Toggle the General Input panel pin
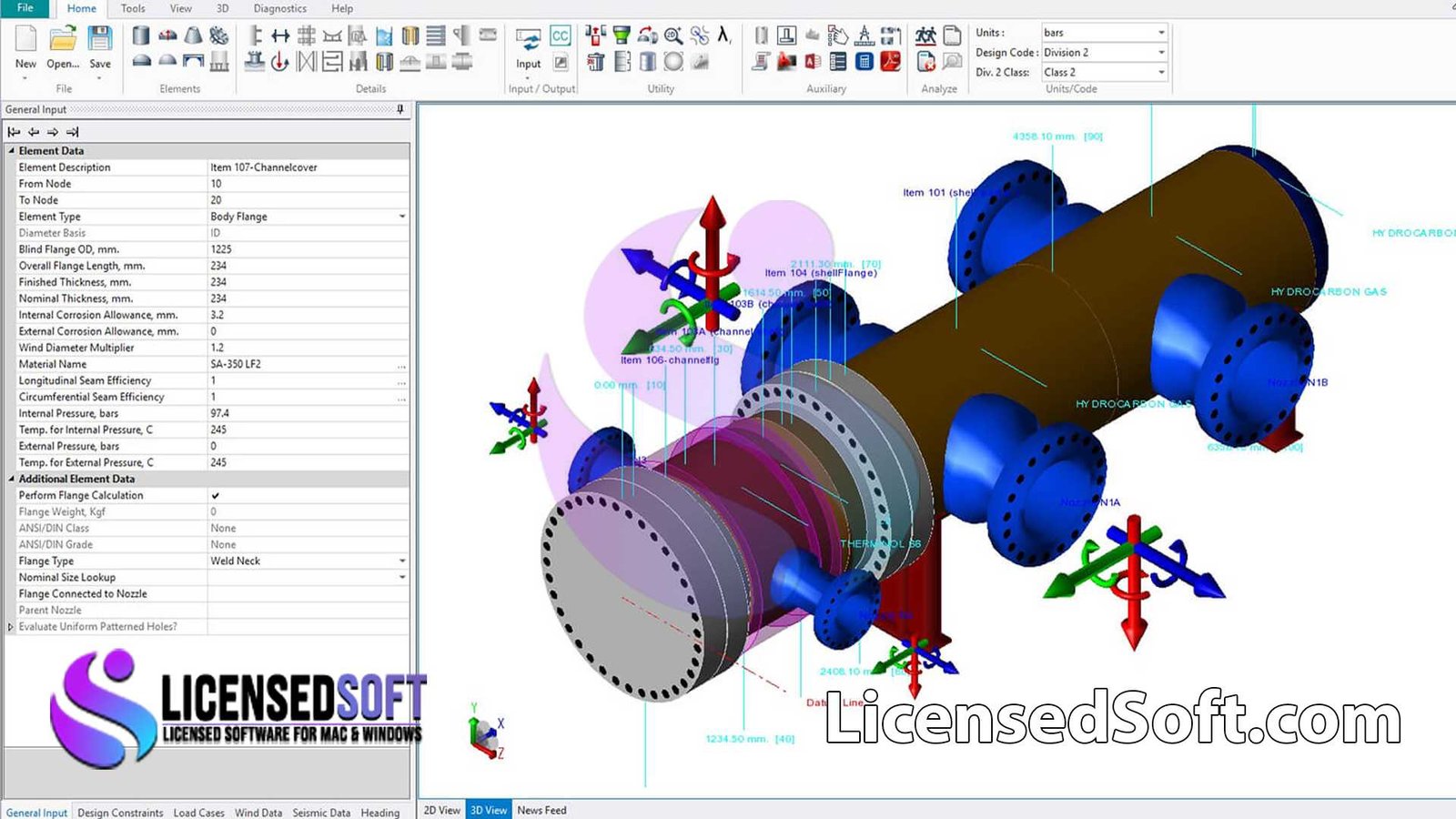1456x819 pixels. [x=400, y=109]
